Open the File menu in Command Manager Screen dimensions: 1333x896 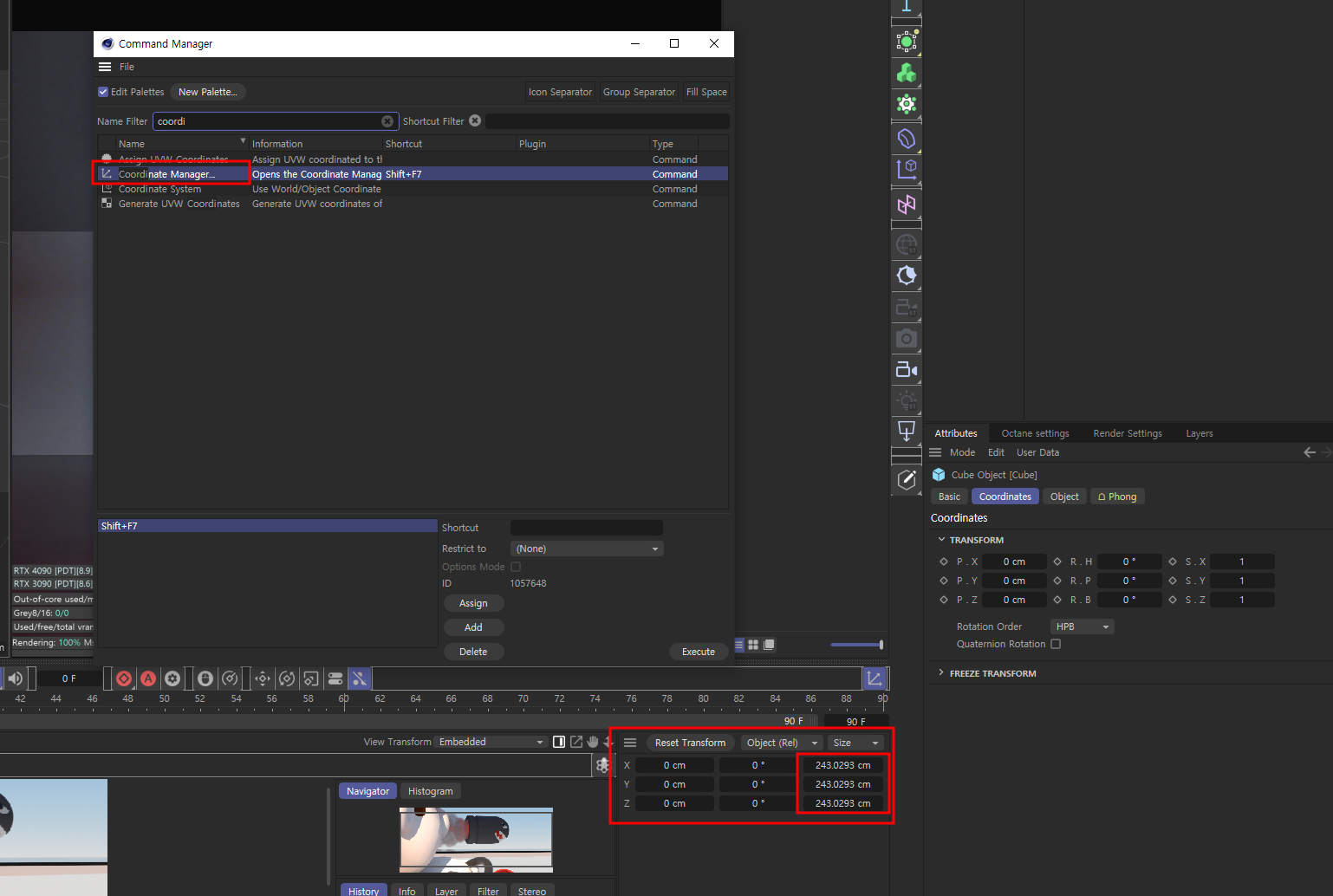(x=127, y=67)
